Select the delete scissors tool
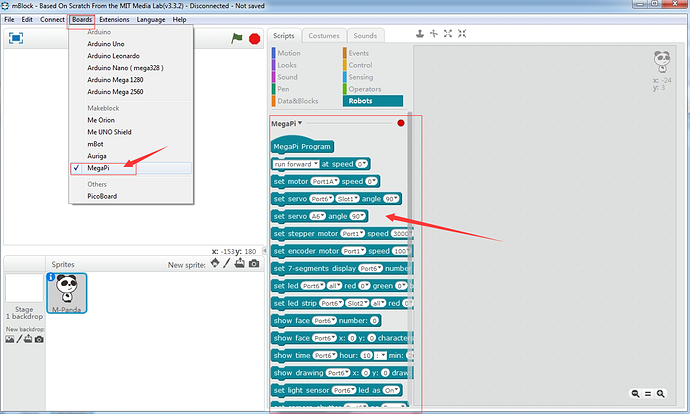Image resolution: width=690 pixels, height=414 pixels. coord(434,33)
